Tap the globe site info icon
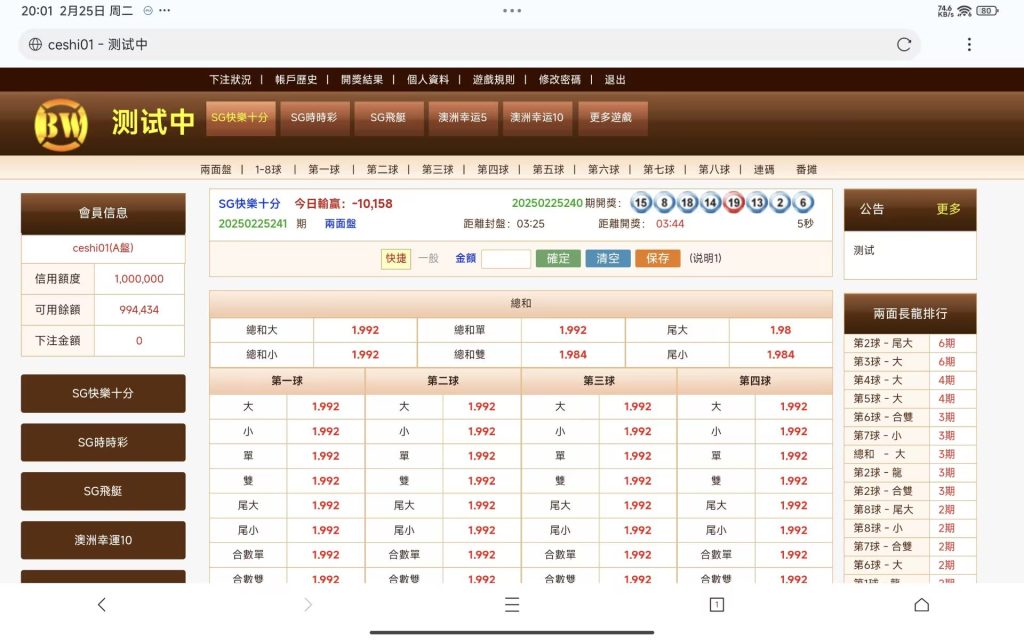 coord(35,44)
